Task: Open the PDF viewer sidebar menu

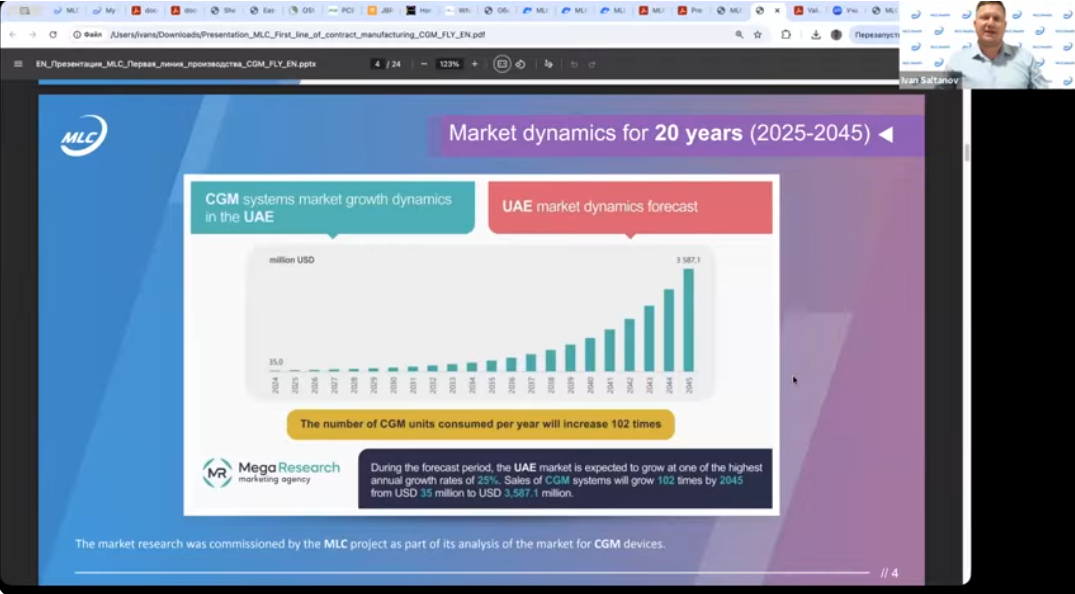Action: 18,63
